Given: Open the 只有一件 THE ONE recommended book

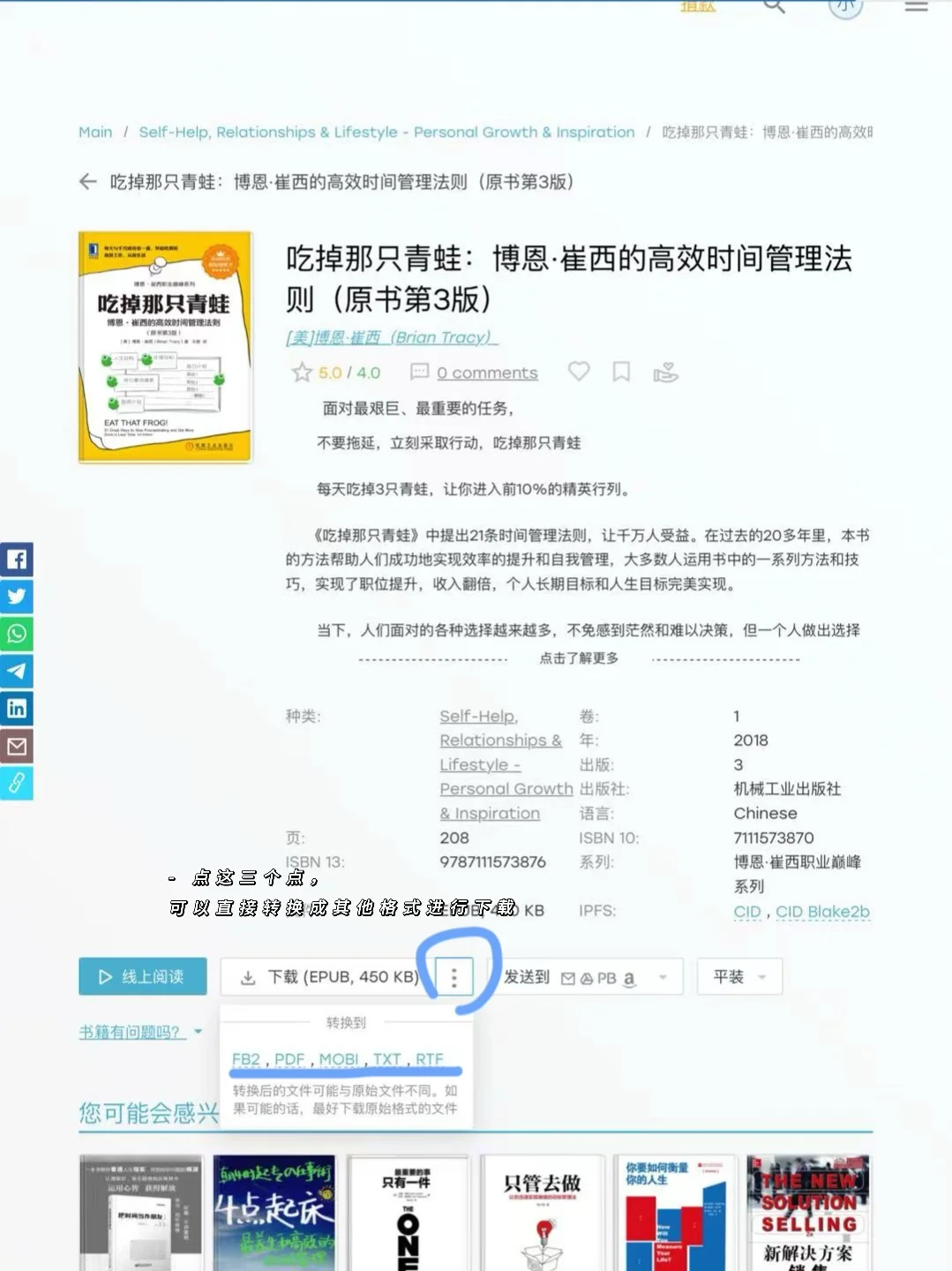Looking at the screenshot, I should pos(408,1213).
